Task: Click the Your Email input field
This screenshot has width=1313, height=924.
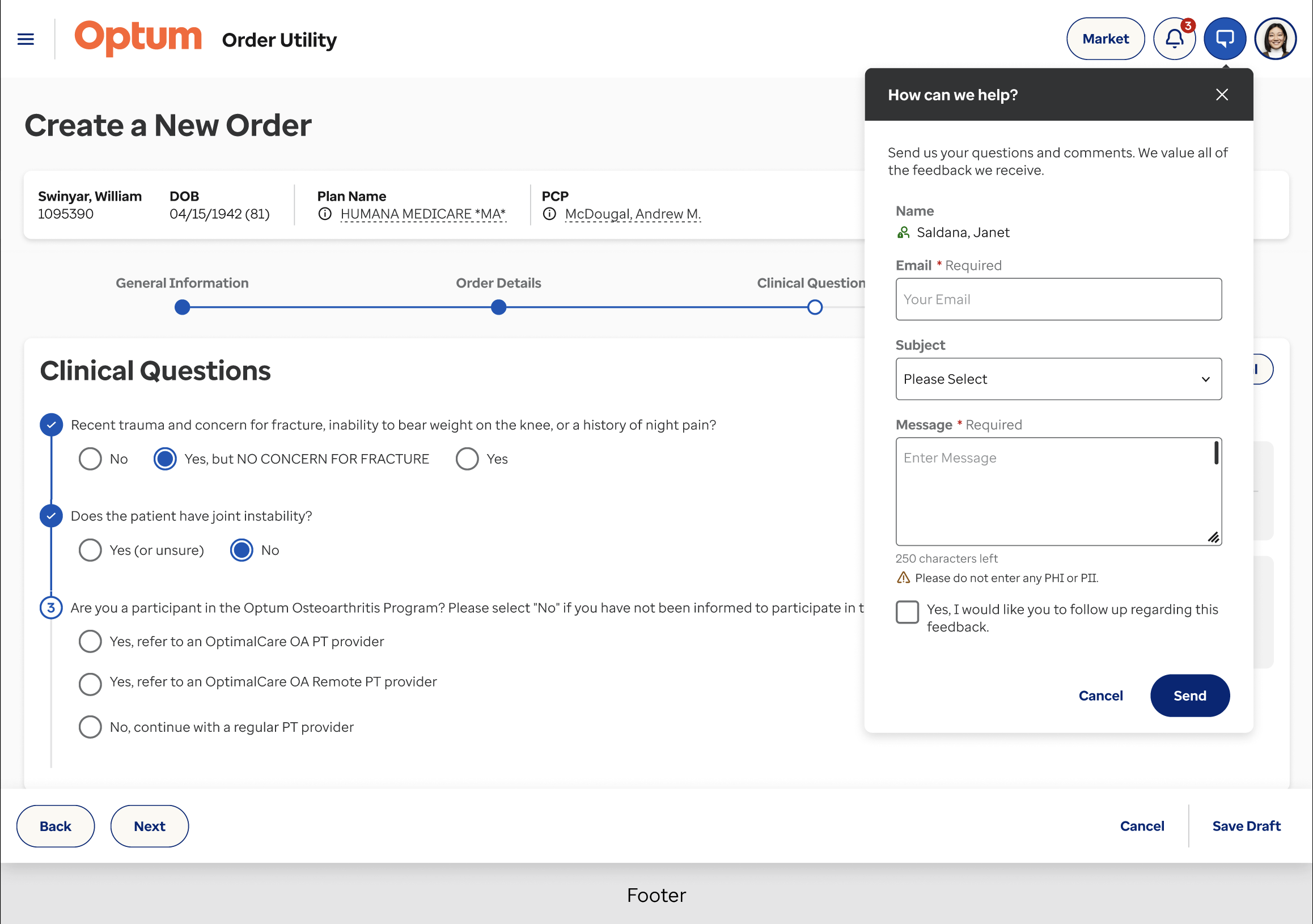Action: 1058,299
